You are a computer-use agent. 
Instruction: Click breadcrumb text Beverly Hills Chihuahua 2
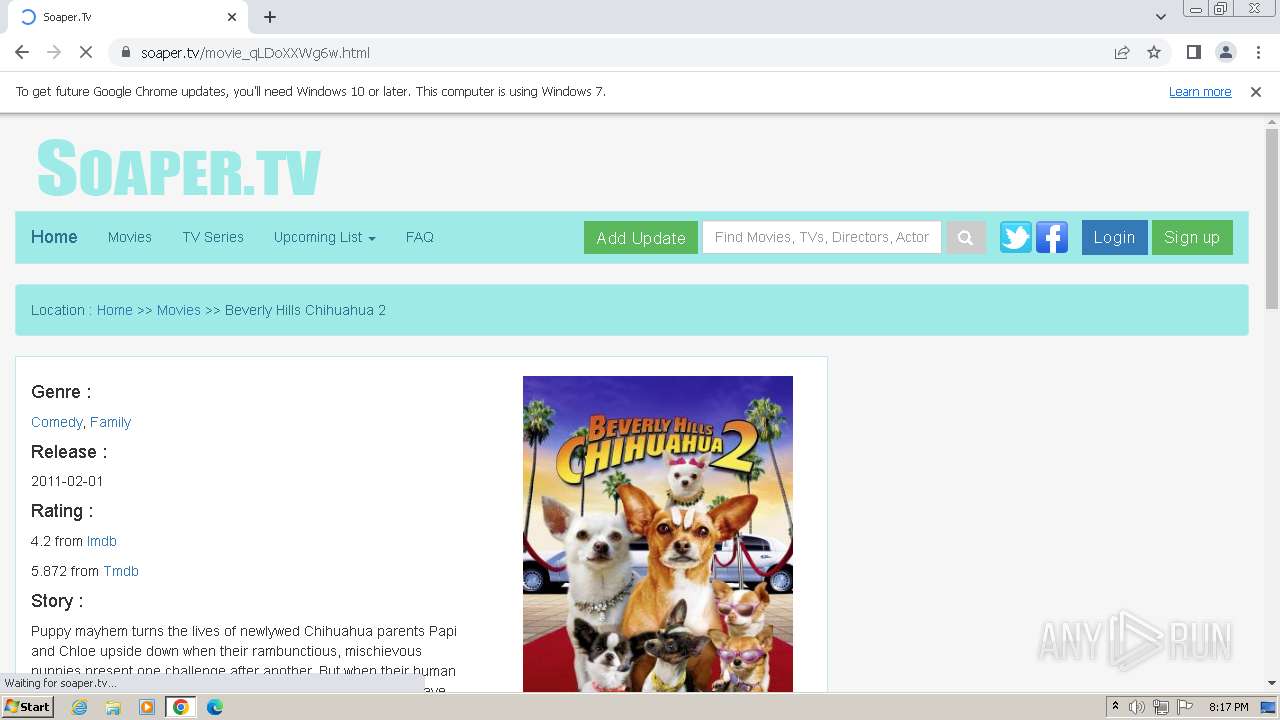(x=305, y=310)
